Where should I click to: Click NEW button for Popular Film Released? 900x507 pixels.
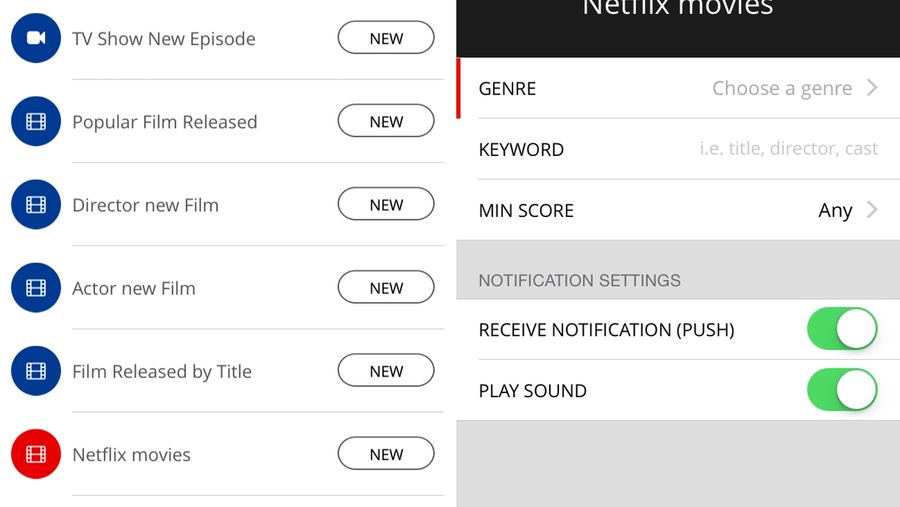(x=386, y=121)
